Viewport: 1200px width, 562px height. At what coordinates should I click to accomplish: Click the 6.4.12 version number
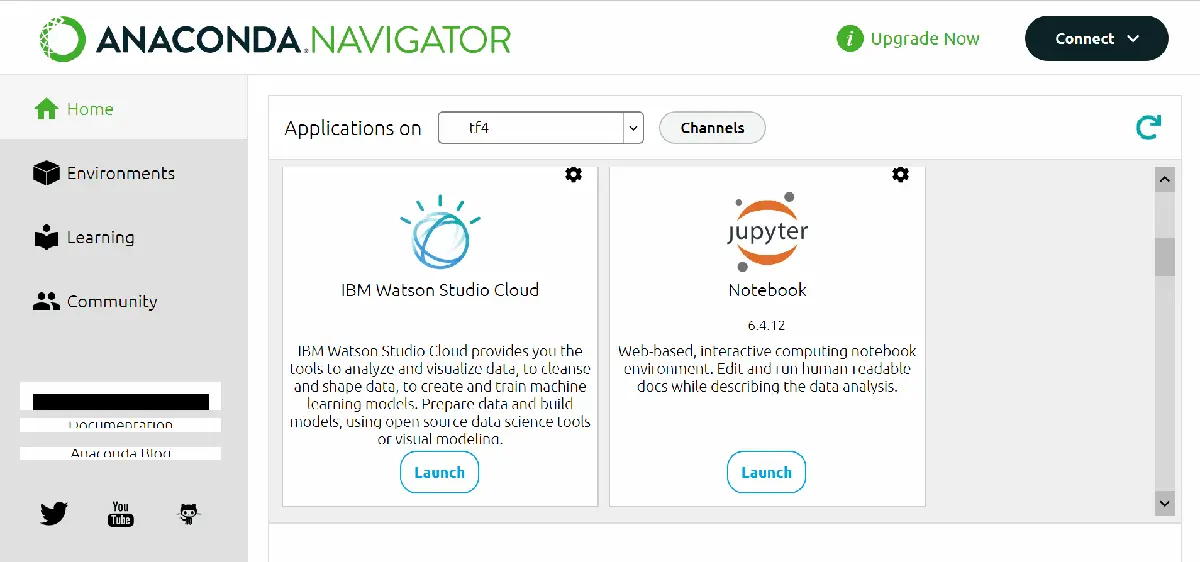pos(767,325)
